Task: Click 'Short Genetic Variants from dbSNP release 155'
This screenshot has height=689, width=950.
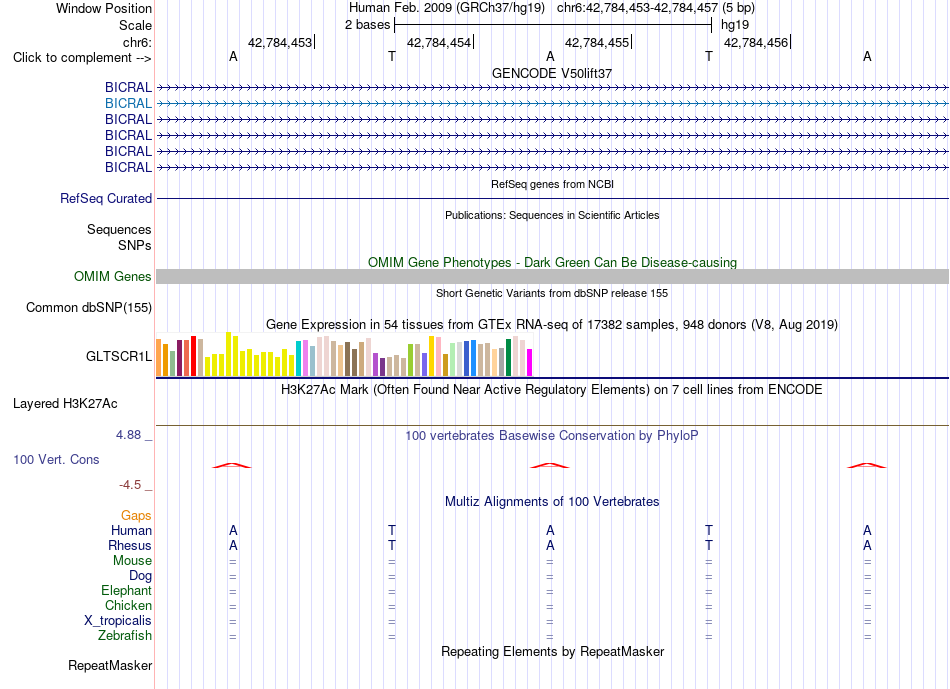Action: point(552,293)
